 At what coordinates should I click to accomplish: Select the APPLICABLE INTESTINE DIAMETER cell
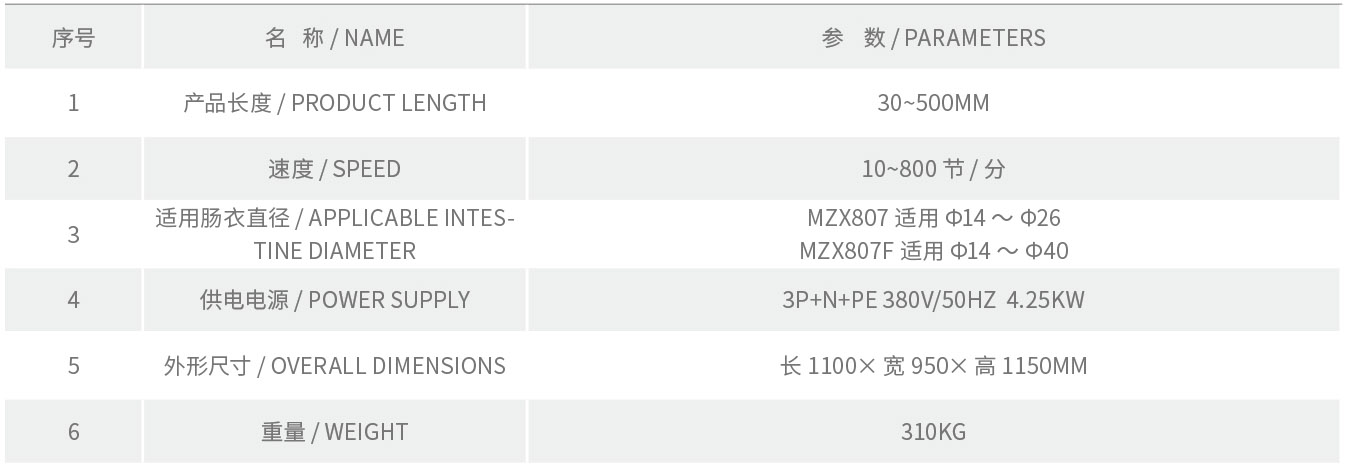pyautogui.click(x=335, y=234)
